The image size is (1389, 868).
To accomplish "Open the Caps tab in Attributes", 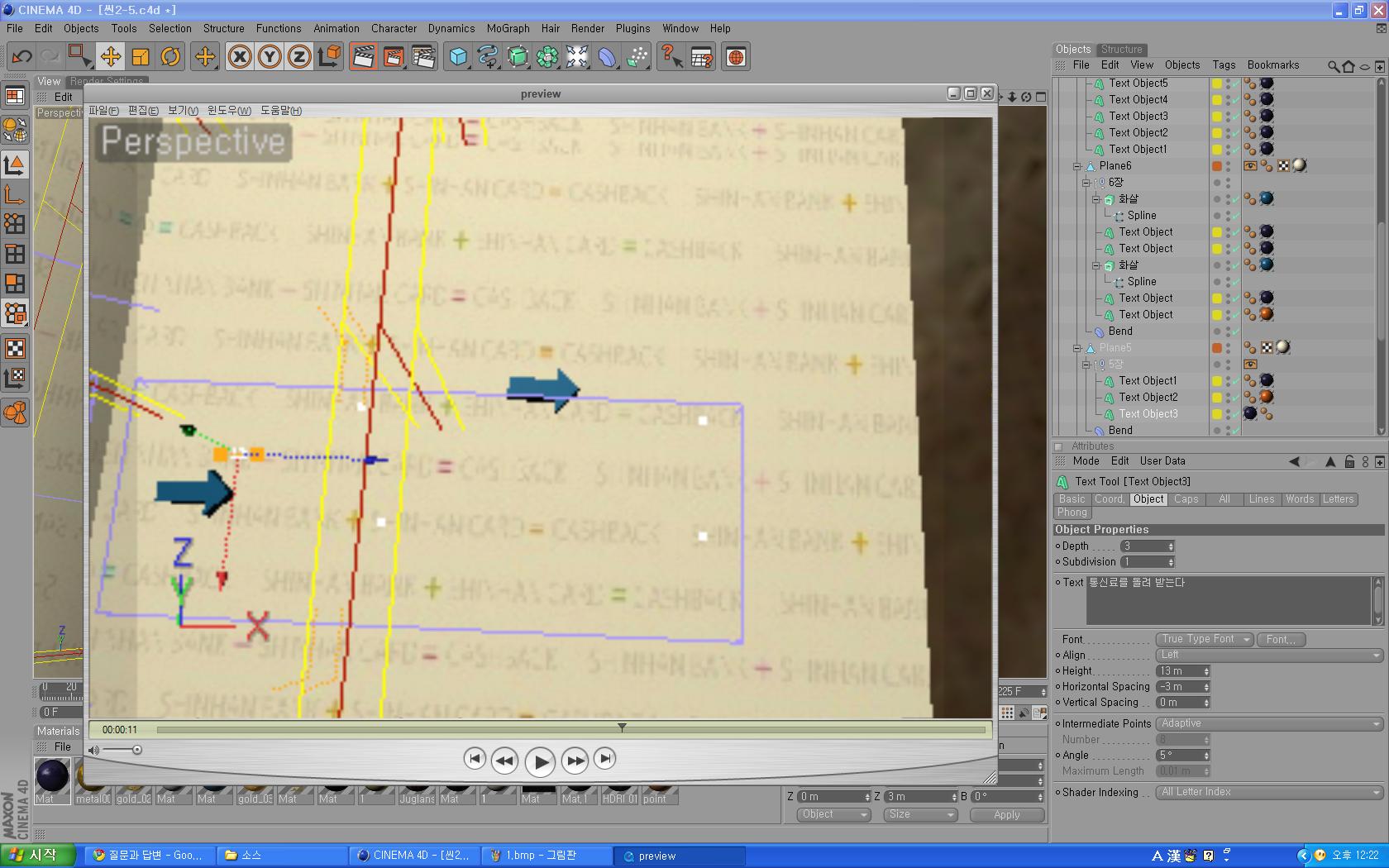I will tap(1186, 499).
